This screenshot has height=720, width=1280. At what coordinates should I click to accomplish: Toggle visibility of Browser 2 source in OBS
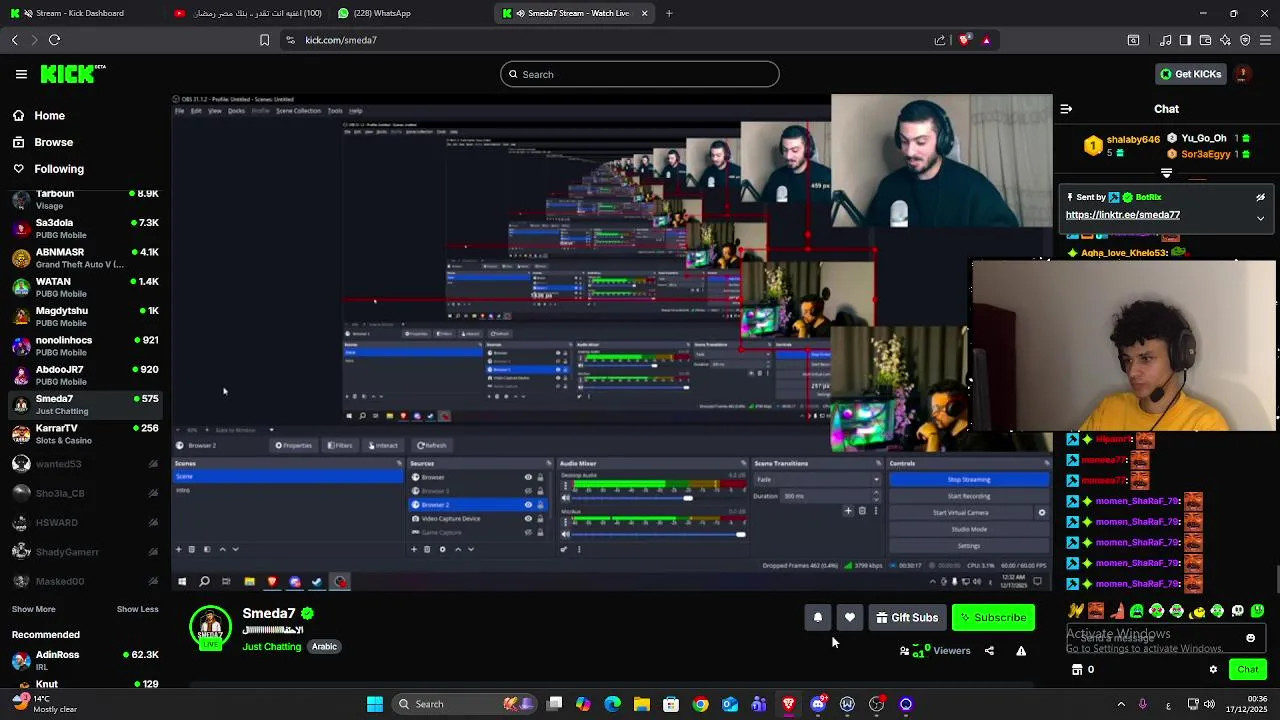pos(528,505)
